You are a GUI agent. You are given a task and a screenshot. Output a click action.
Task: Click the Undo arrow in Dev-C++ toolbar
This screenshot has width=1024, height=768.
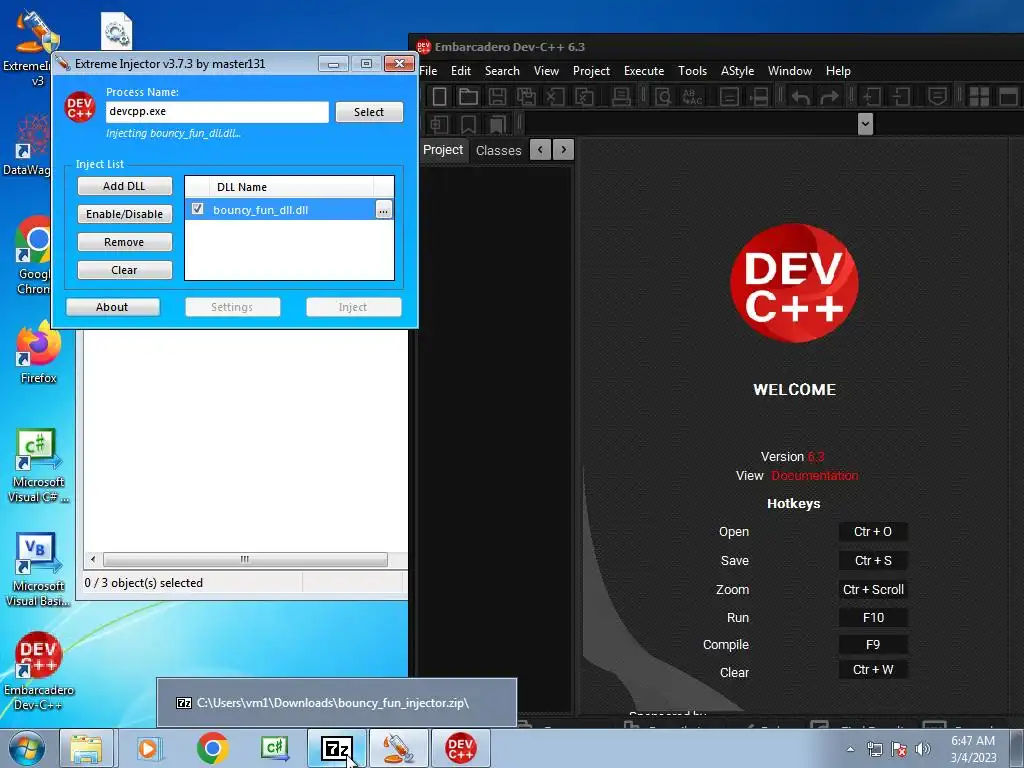pos(801,97)
